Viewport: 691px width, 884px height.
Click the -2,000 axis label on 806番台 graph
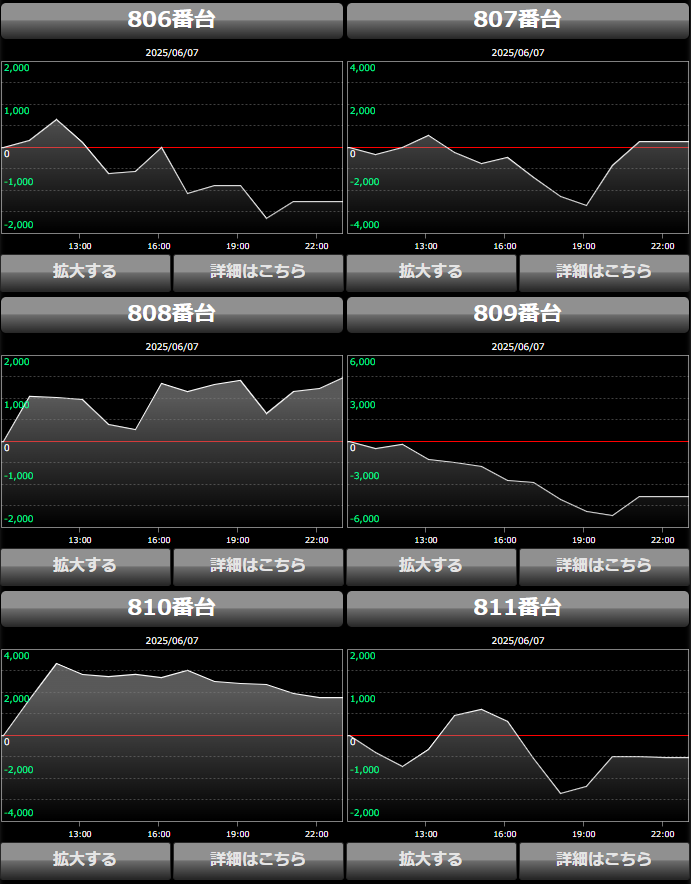tap(19, 225)
